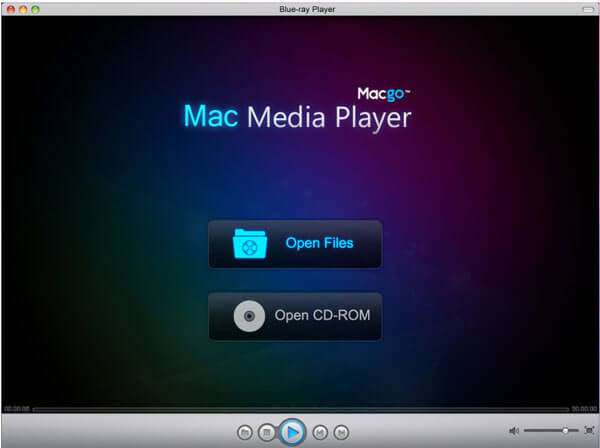
Task: Mute audio via the speaker icon
Action: coord(514,431)
